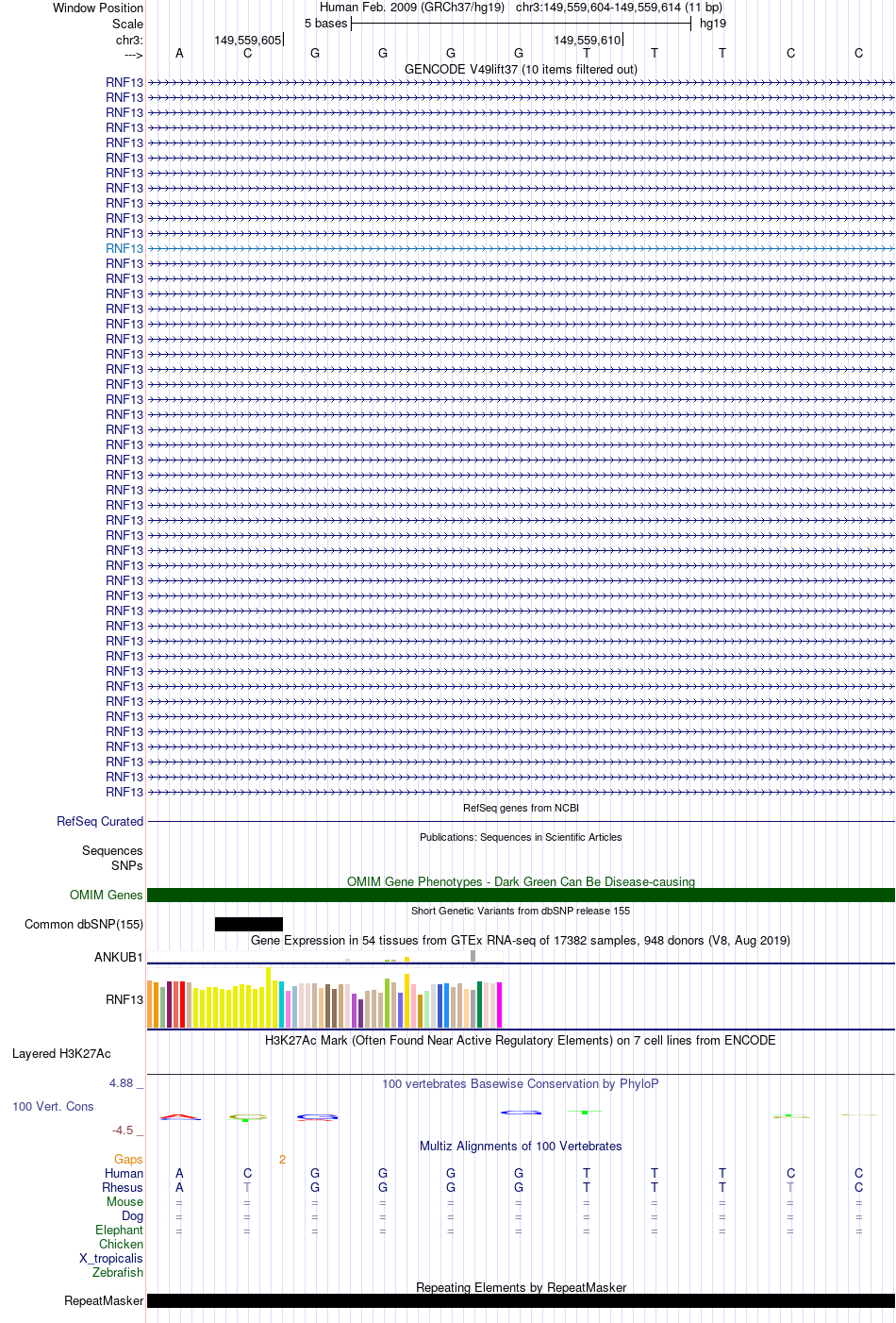Click the 5 bases scale bar text
896x1323 pixels.
point(325,24)
